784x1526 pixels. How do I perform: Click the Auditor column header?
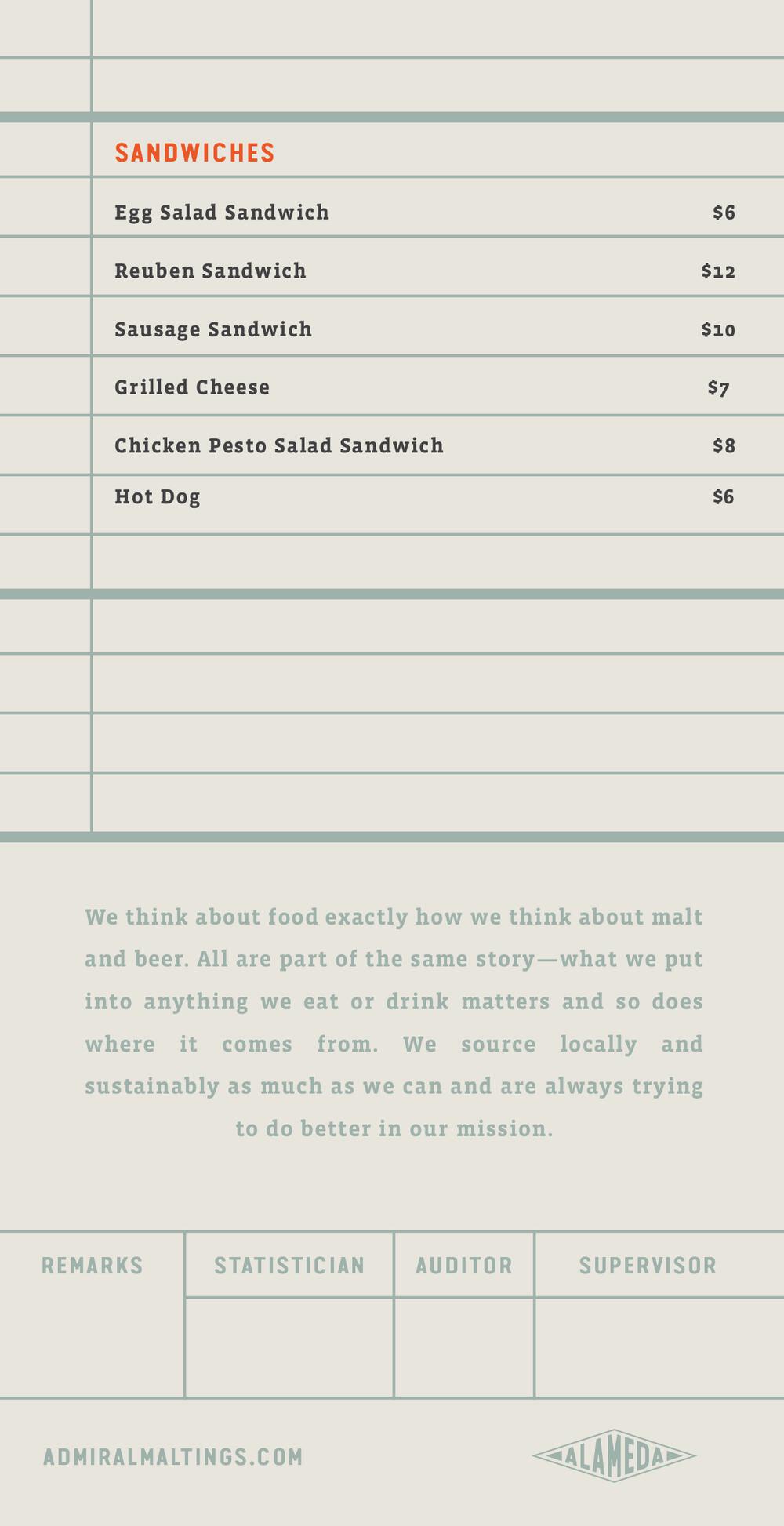point(464,1266)
